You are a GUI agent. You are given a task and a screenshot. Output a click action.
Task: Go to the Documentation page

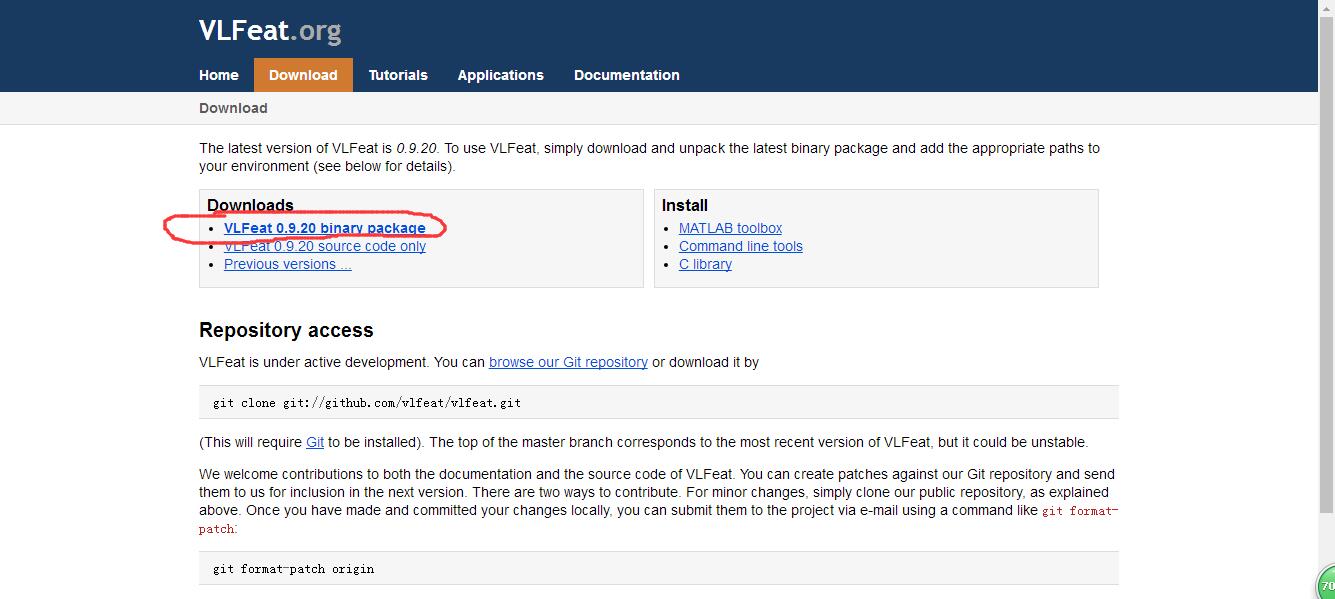pos(626,75)
